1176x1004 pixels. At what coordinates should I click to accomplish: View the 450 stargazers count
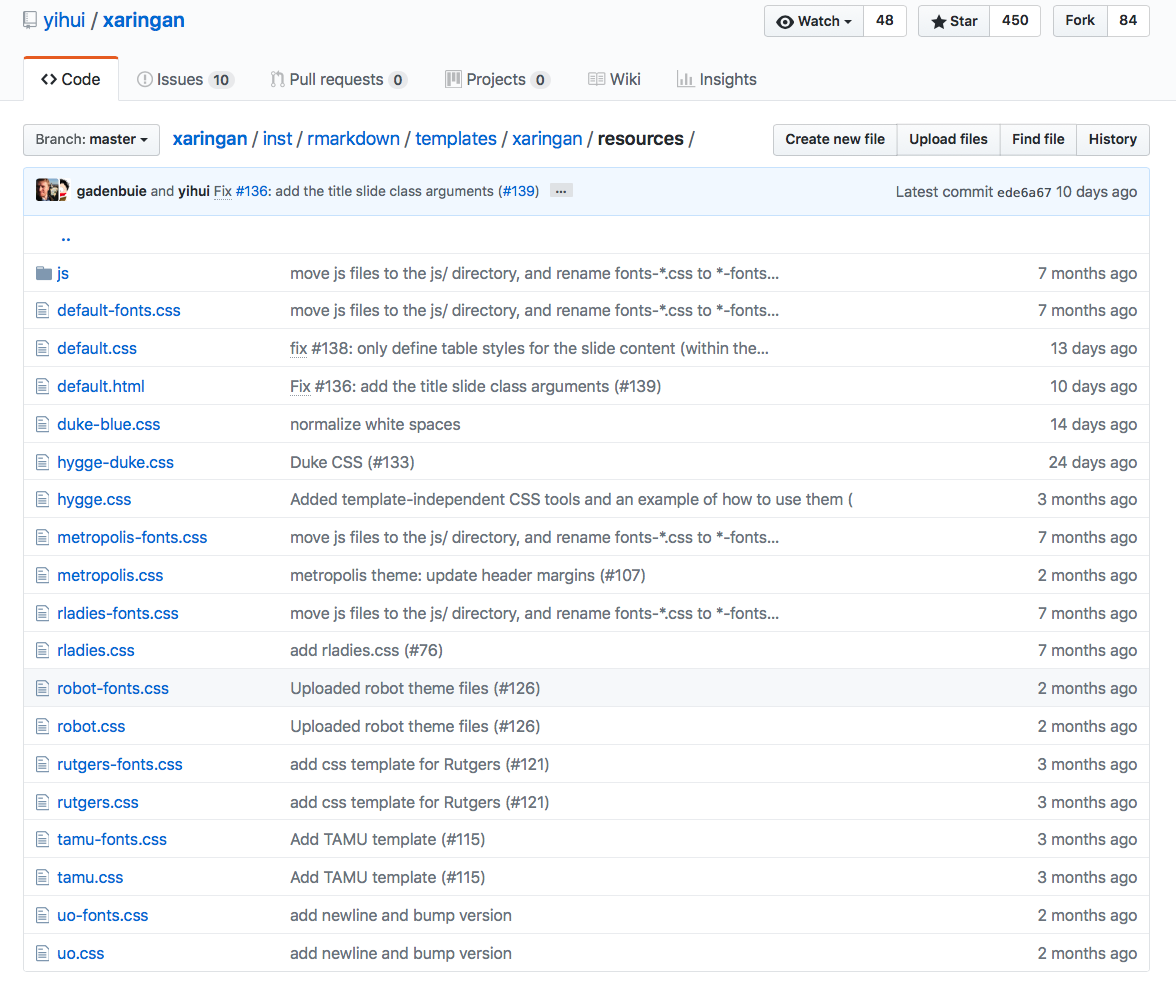click(x=1015, y=21)
